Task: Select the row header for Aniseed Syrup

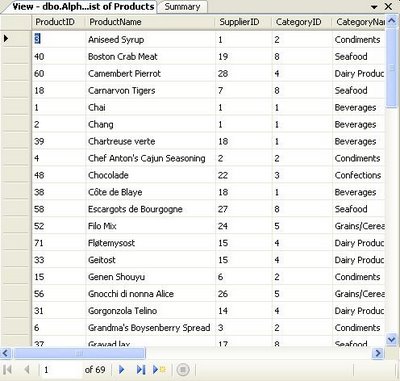Action: point(16,39)
